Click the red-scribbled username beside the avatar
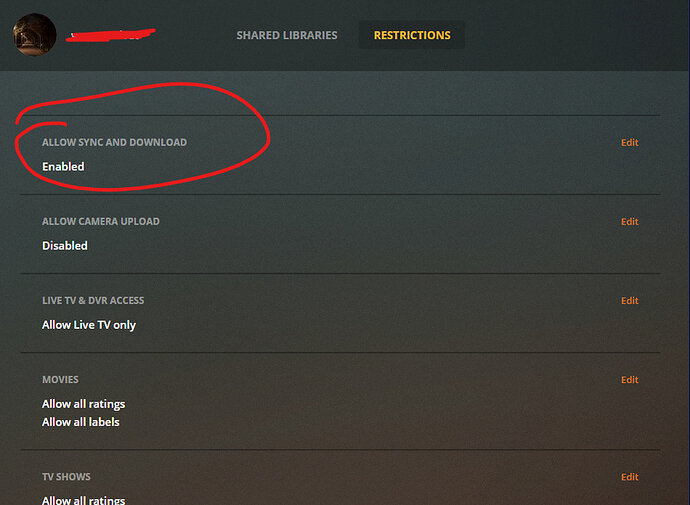This screenshot has height=505, width=690. click(110, 35)
